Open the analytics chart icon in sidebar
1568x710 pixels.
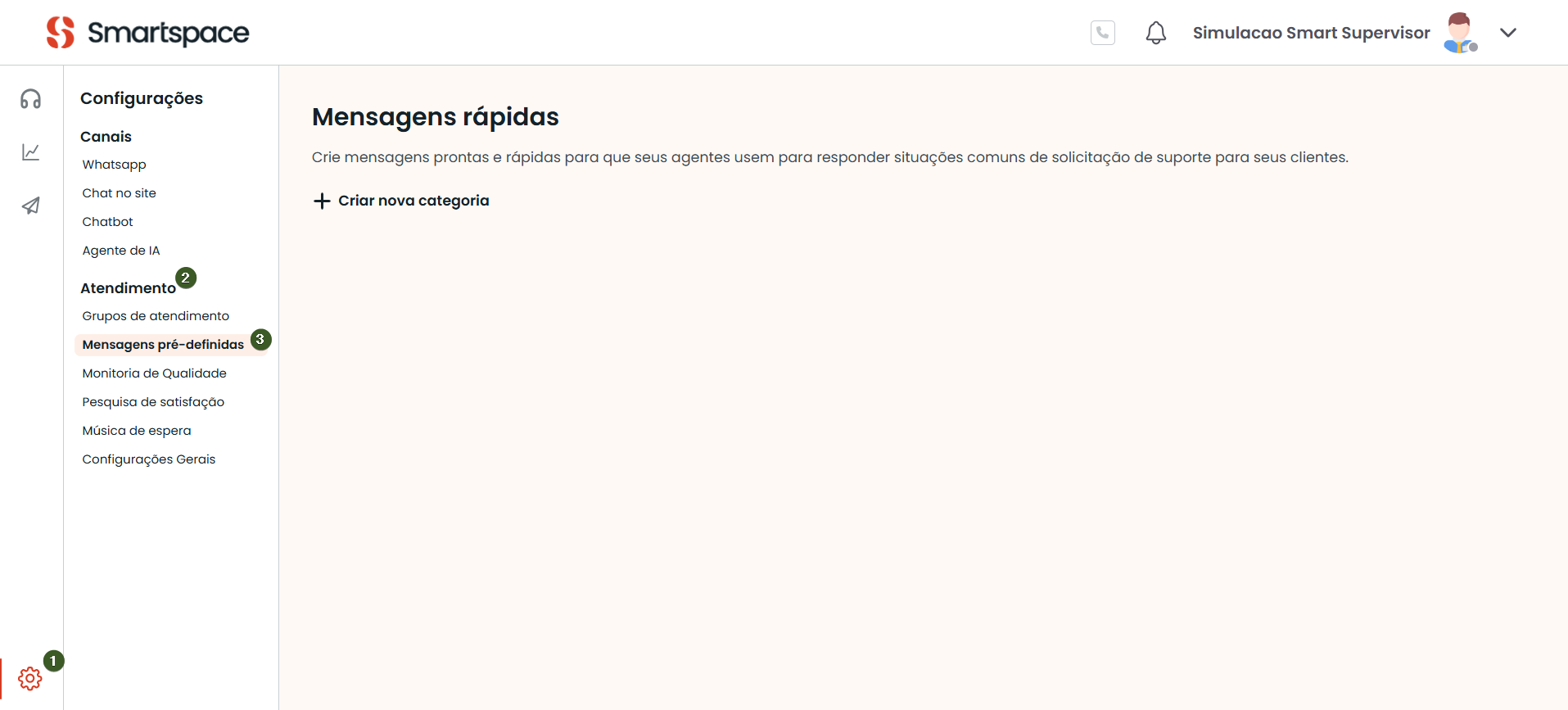click(31, 152)
